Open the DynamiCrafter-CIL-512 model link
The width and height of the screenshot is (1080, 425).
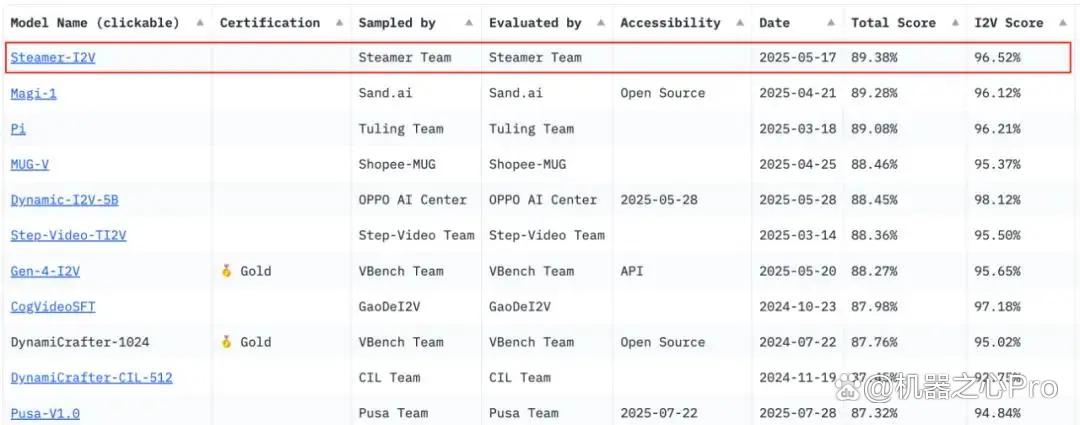point(92,377)
